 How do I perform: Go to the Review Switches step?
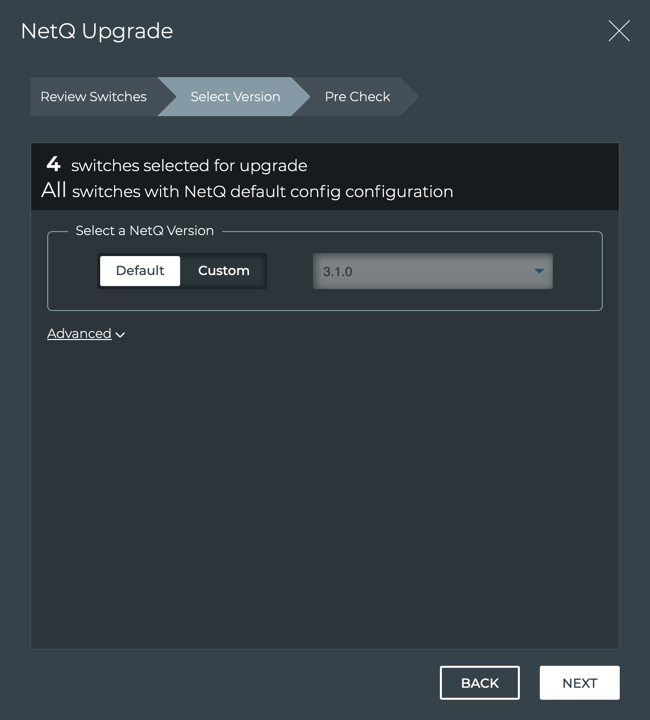click(93, 97)
